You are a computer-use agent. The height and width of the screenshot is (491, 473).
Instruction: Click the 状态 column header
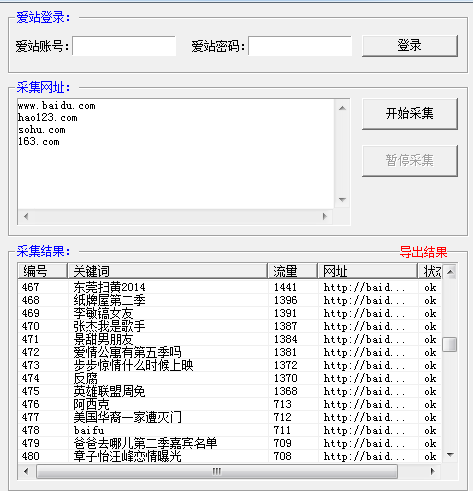pos(430,271)
